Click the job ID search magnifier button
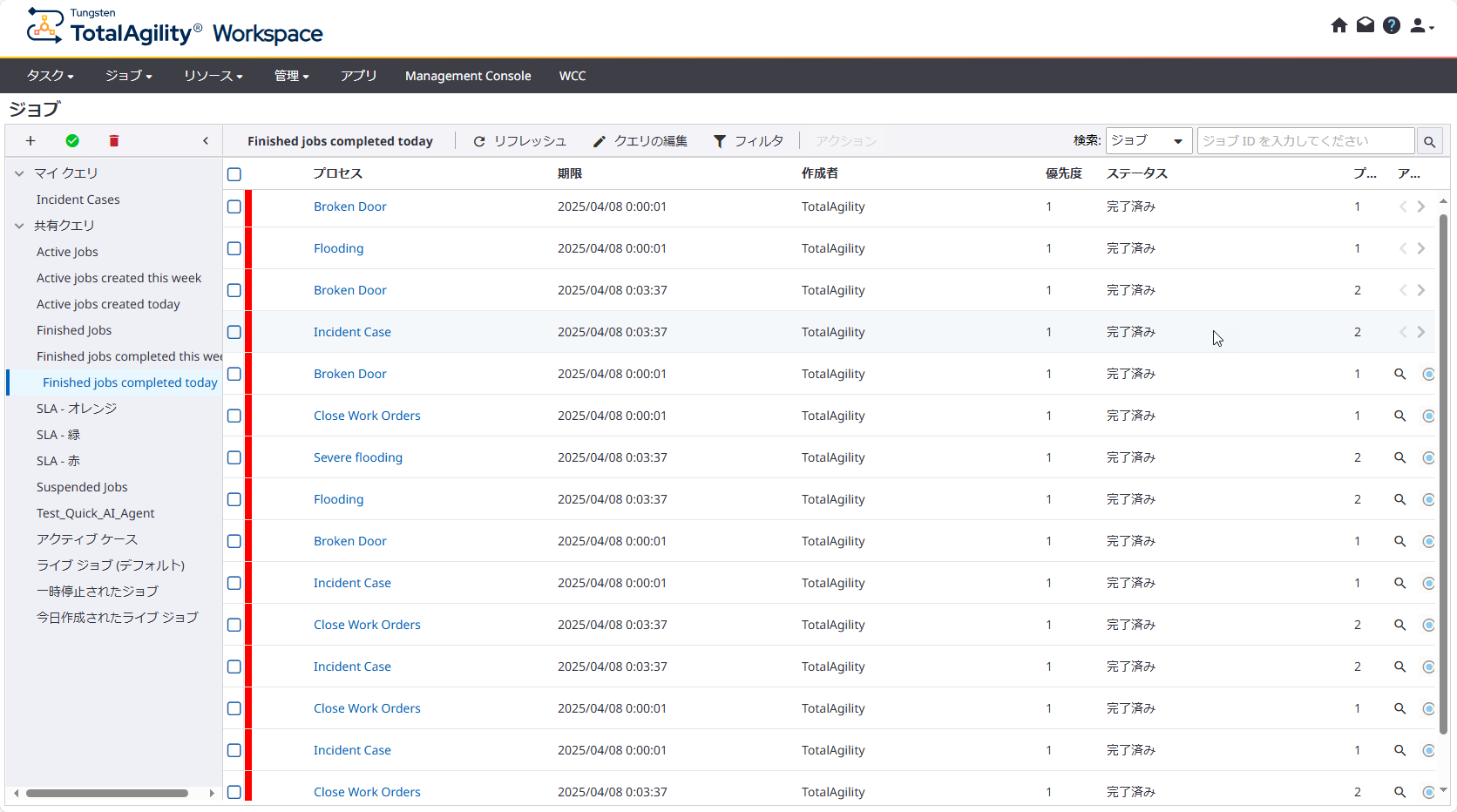Screen dimensions: 1457x812 pos(1429,141)
